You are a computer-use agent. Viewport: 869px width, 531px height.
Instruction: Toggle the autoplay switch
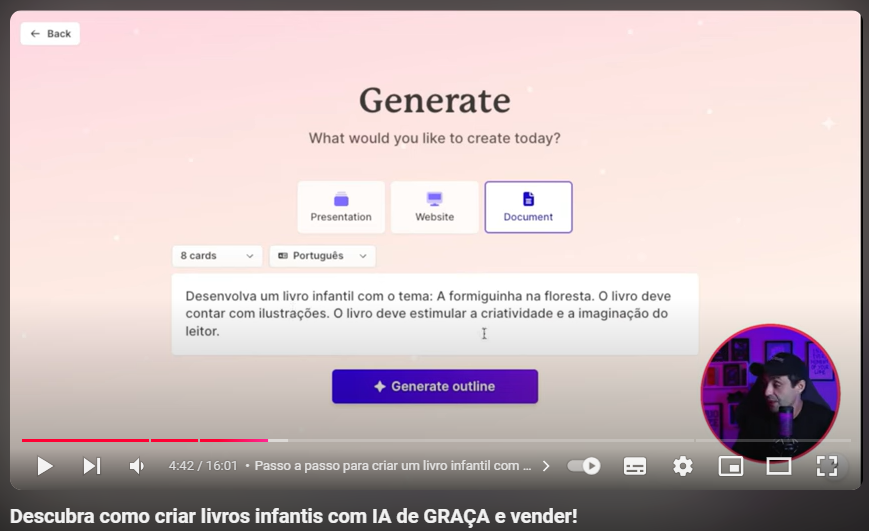(x=584, y=466)
